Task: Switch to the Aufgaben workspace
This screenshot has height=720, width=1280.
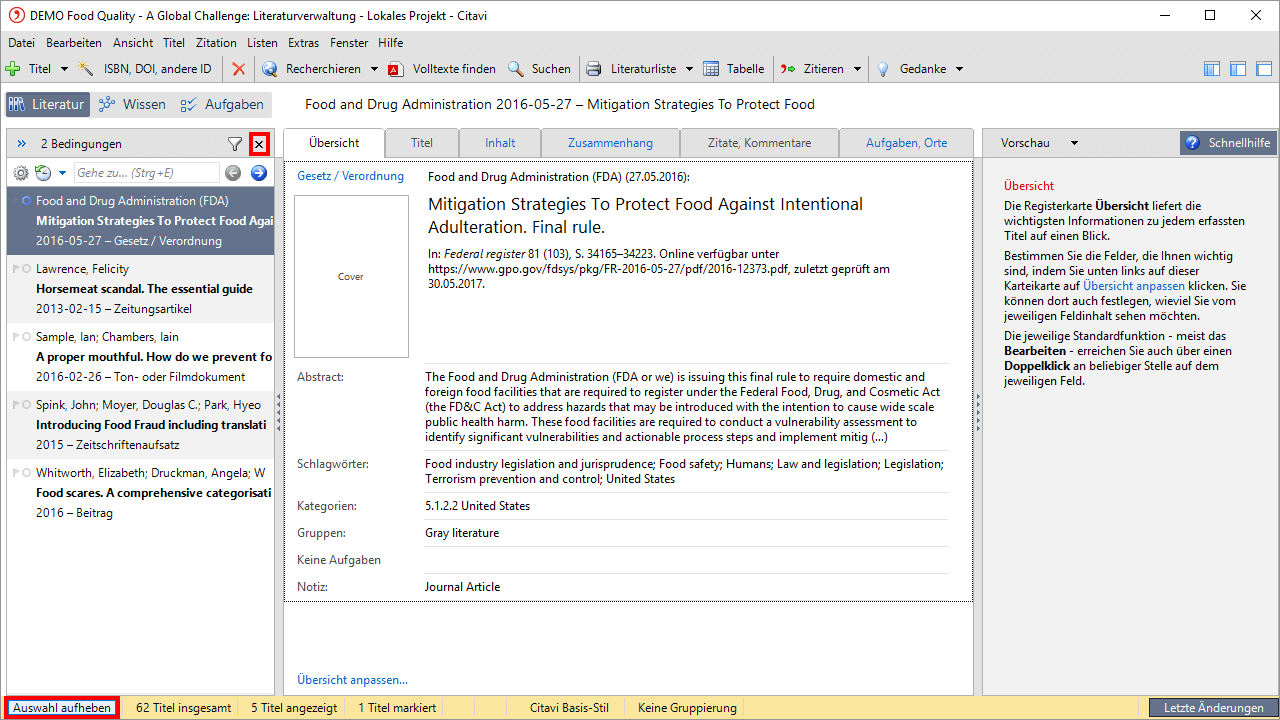Action: coord(222,104)
